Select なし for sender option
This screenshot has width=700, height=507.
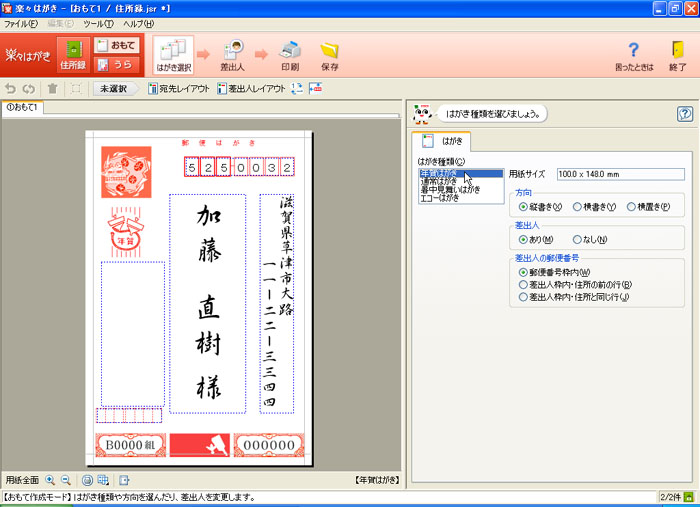(578, 239)
